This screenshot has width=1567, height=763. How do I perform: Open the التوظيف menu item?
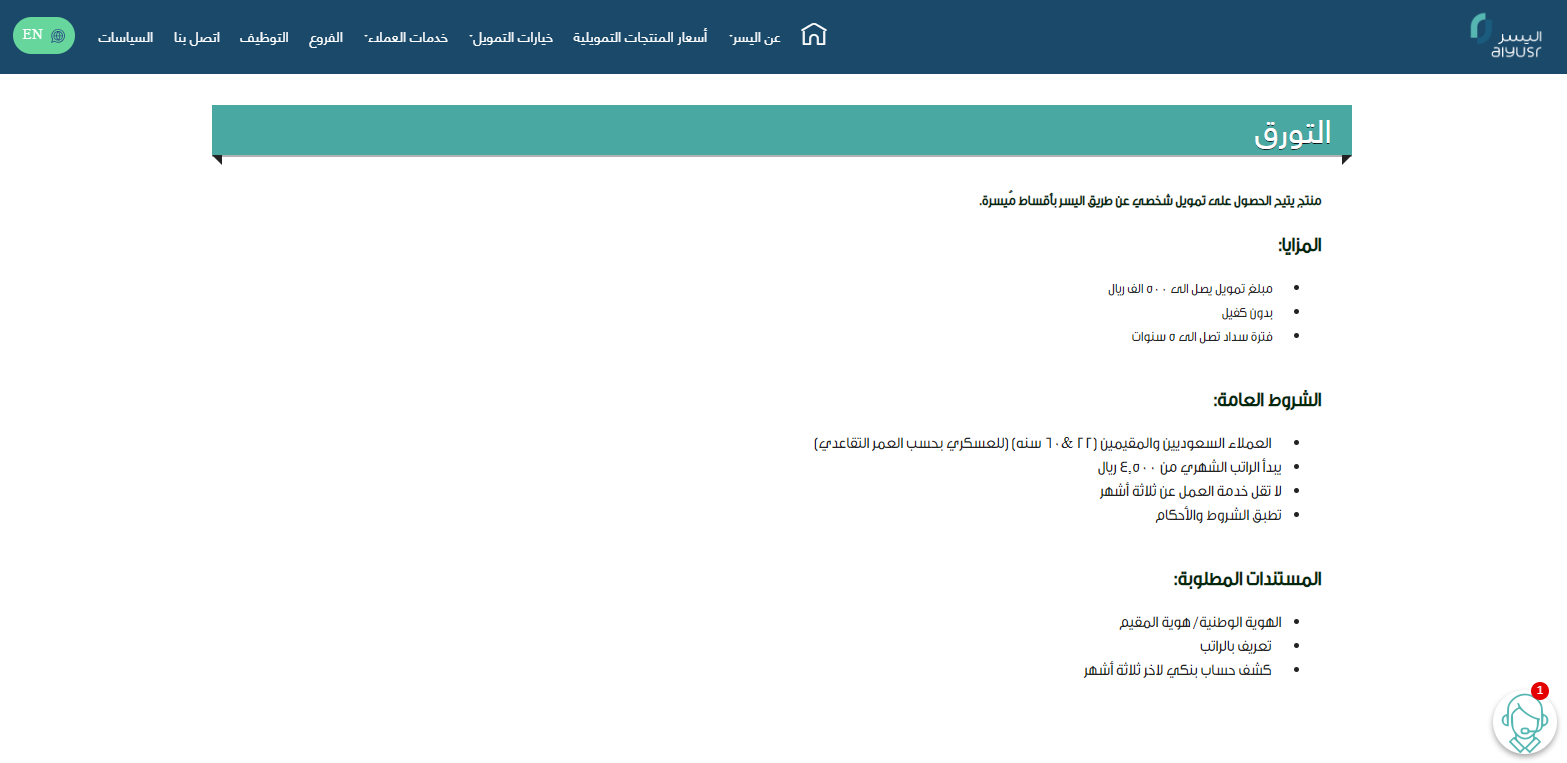tap(264, 38)
